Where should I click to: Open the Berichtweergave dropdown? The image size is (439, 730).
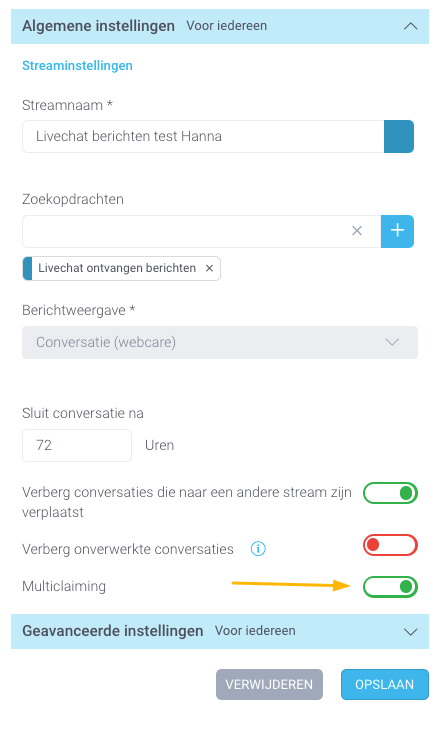220,343
